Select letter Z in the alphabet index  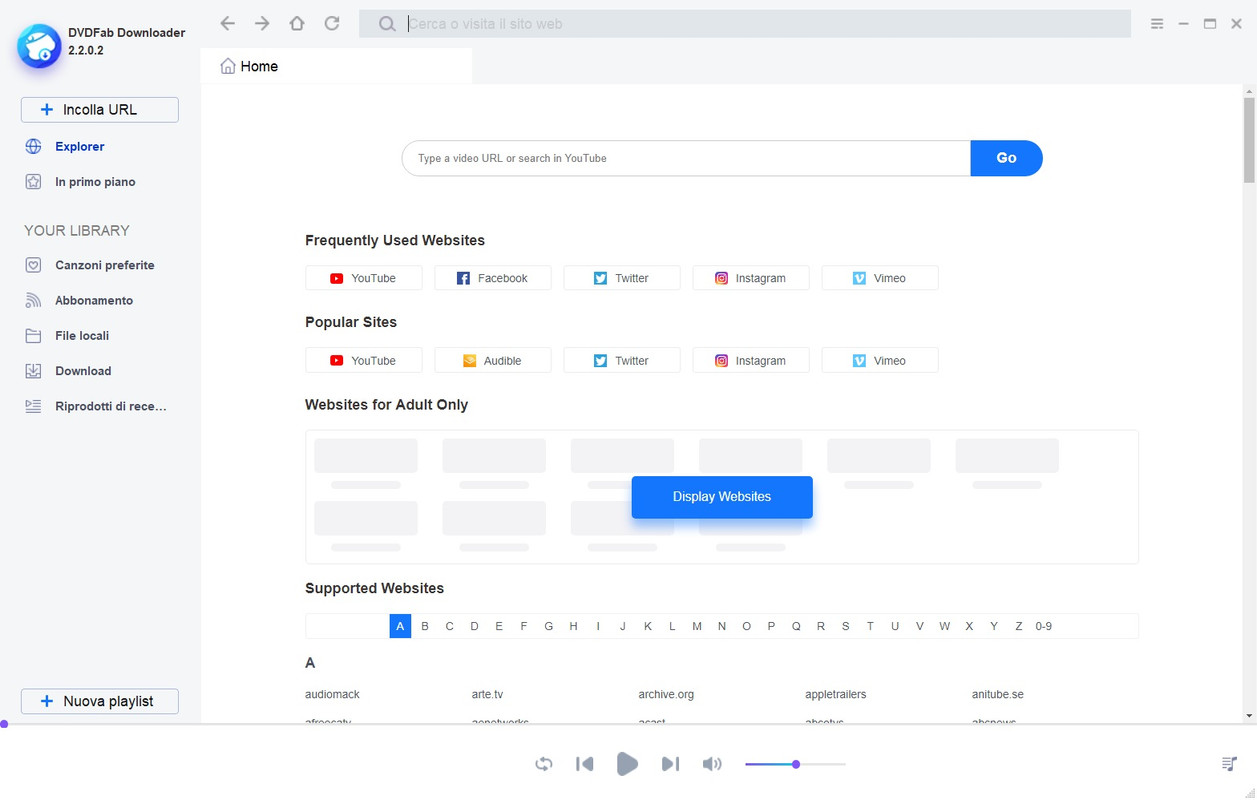pyautogui.click(x=1019, y=626)
